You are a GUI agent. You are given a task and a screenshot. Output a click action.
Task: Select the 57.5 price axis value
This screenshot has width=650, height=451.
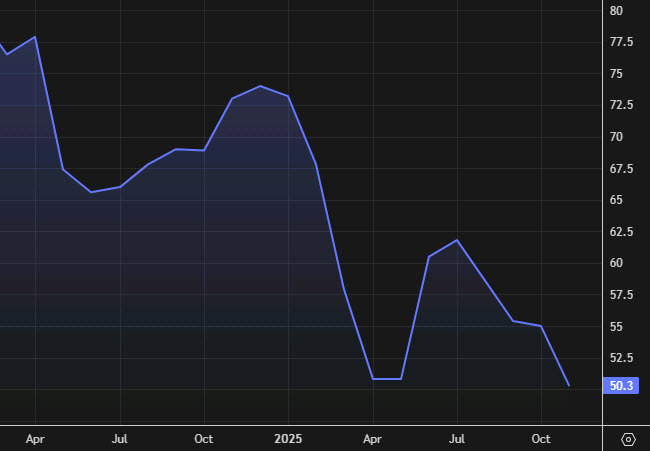pyautogui.click(x=621, y=295)
